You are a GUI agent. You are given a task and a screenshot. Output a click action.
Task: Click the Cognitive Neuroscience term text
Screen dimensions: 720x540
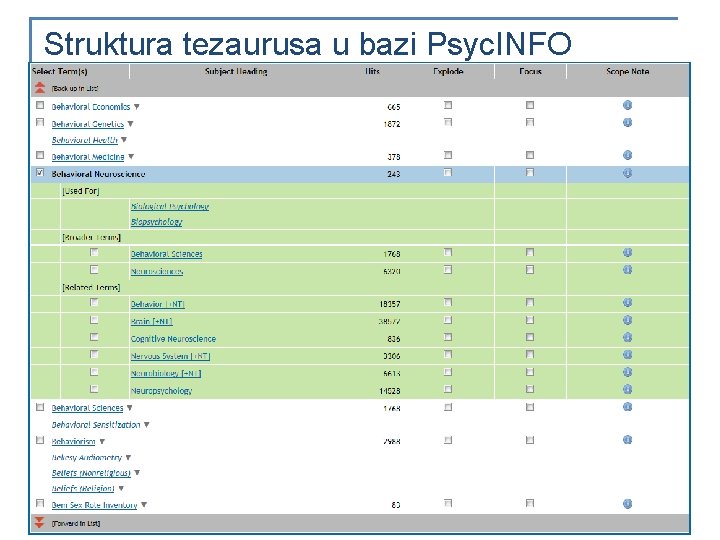pos(173,339)
